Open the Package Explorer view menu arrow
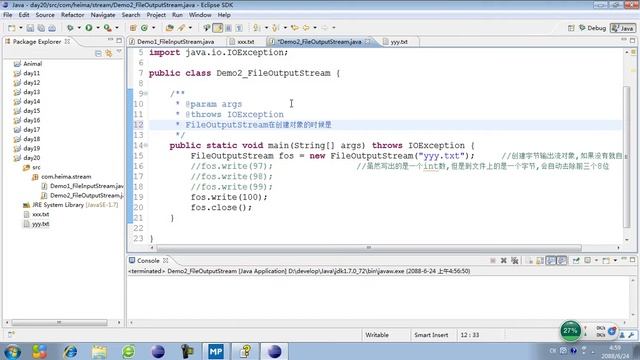The height and width of the screenshot is (360, 640). coord(119,52)
